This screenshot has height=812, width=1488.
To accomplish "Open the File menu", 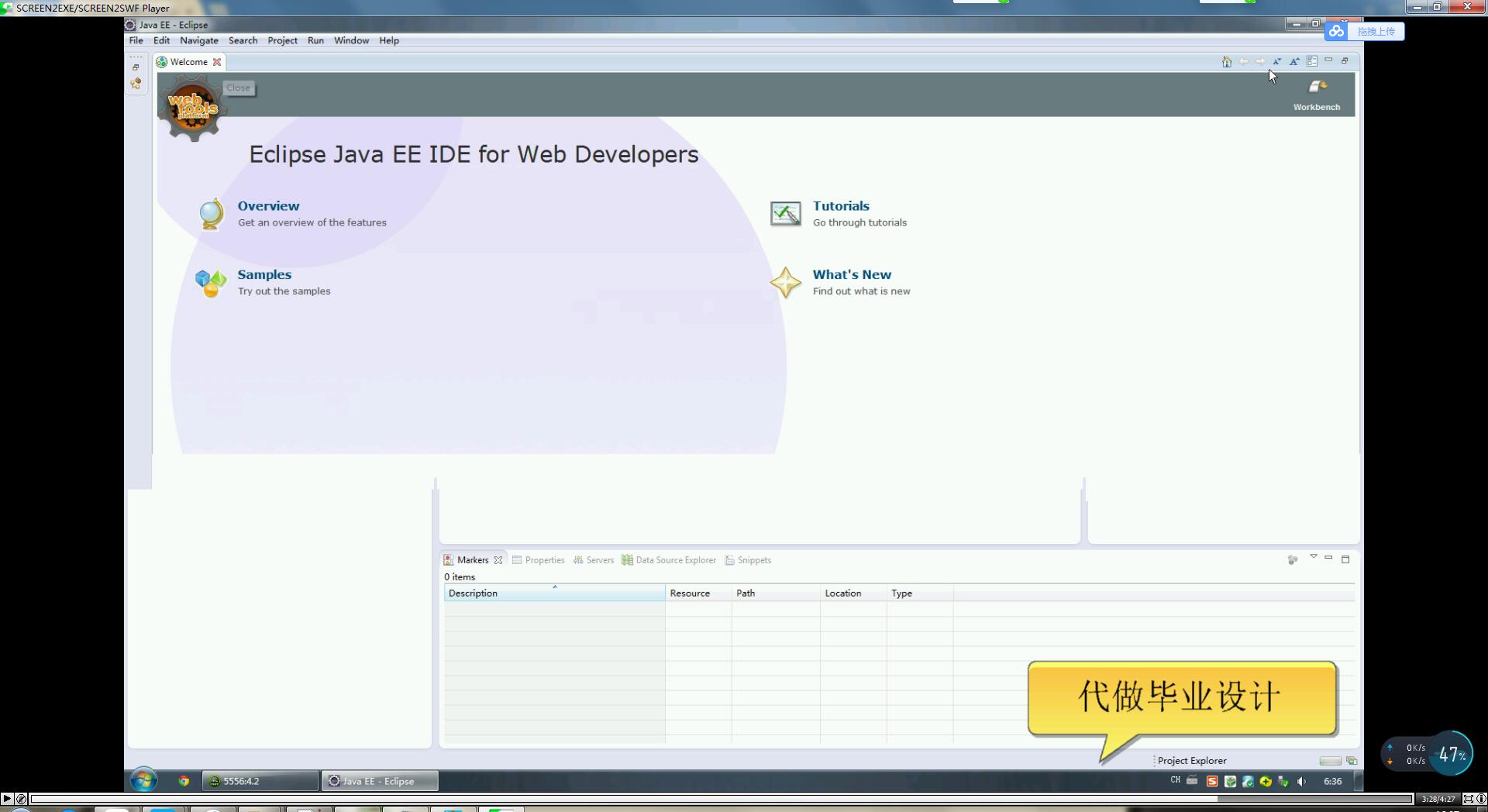I will (x=136, y=40).
